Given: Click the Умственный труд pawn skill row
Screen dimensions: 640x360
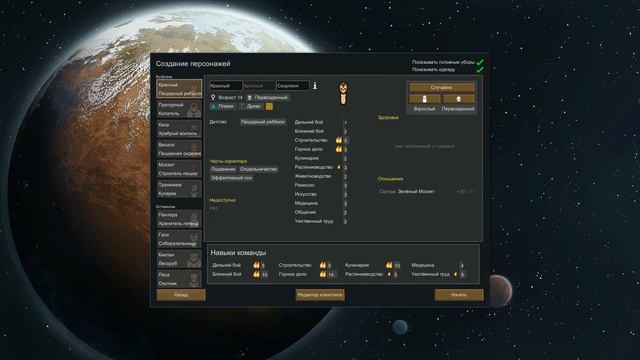Looking at the screenshot, I should coord(321,221).
